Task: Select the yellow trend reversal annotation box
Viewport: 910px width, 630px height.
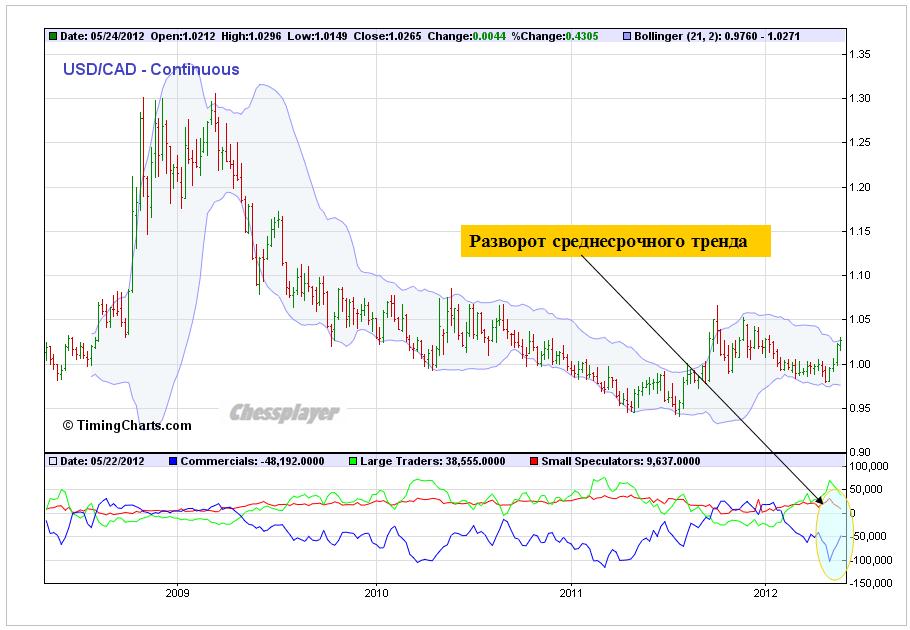Action: point(615,241)
